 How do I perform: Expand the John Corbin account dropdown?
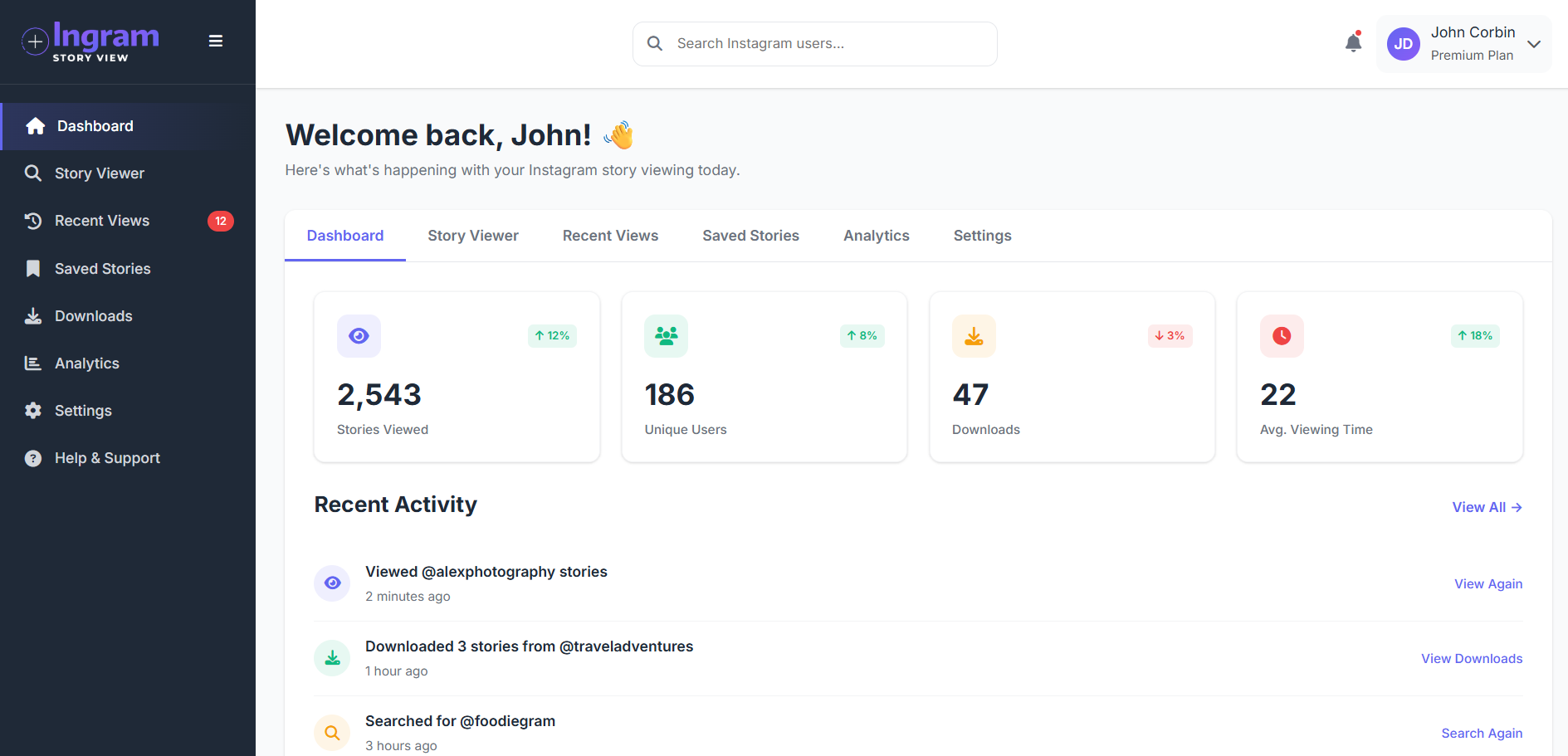pos(1534,43)
